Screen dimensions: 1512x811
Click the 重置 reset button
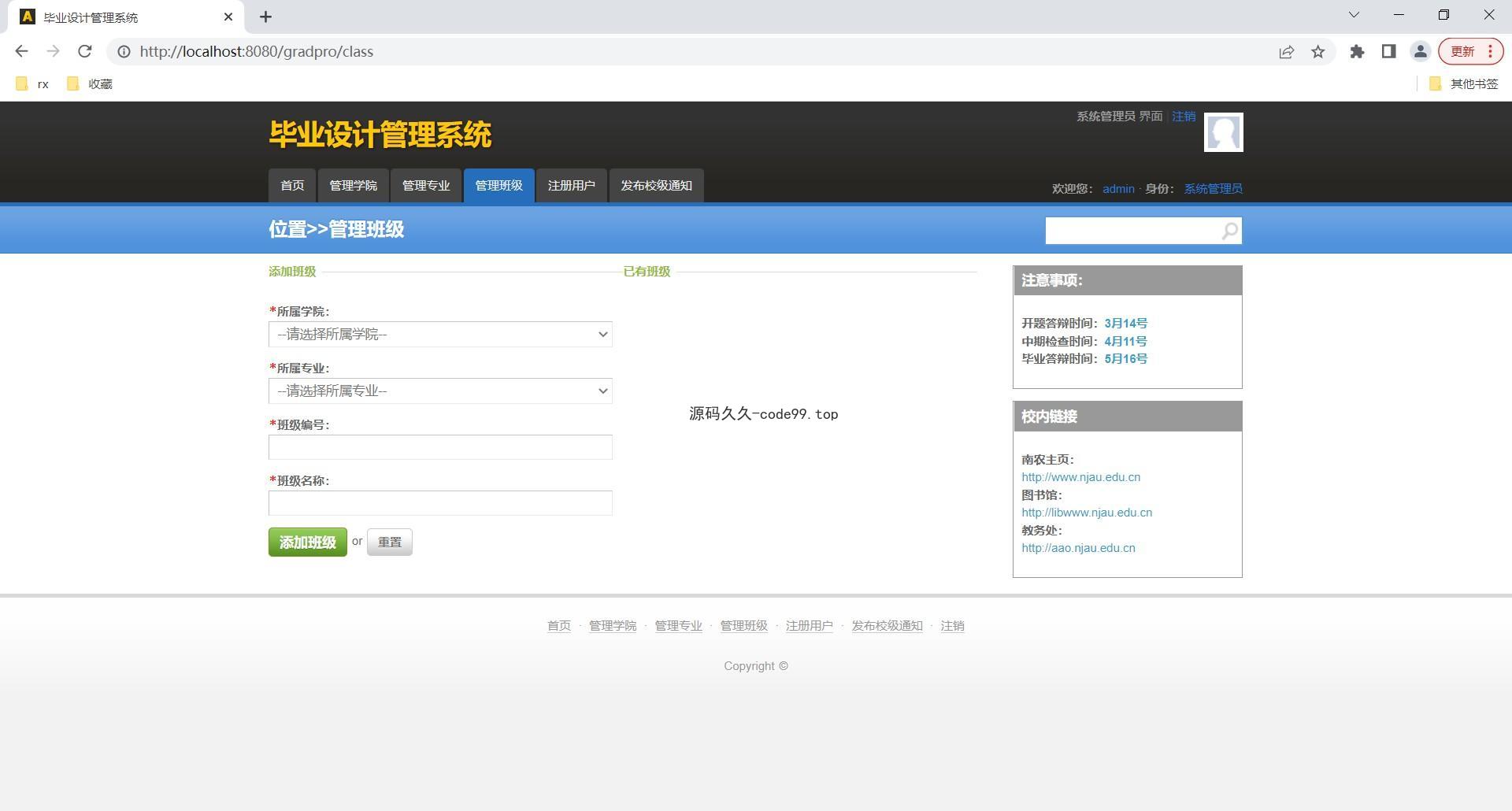click(390, 543)
